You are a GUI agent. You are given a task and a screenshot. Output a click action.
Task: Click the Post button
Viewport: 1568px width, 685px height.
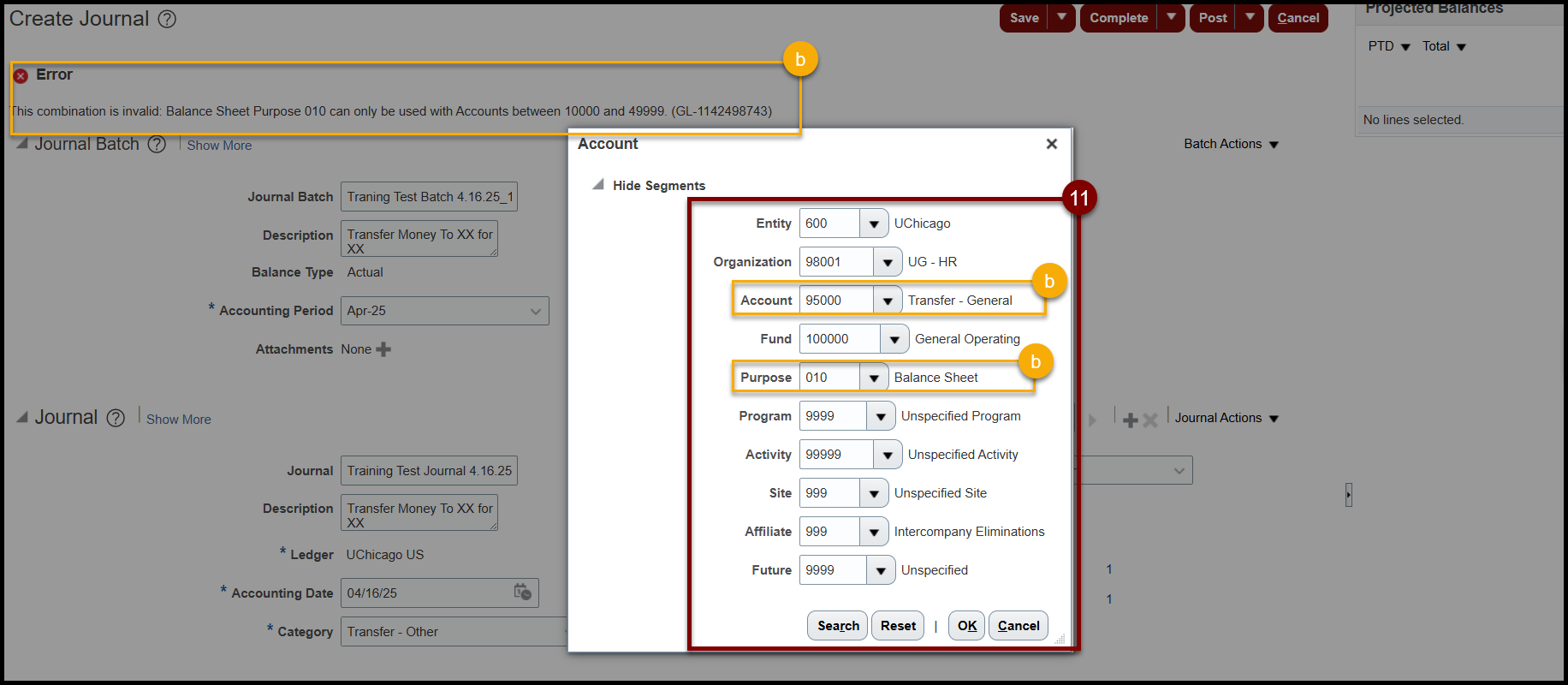pos(1212,18)
